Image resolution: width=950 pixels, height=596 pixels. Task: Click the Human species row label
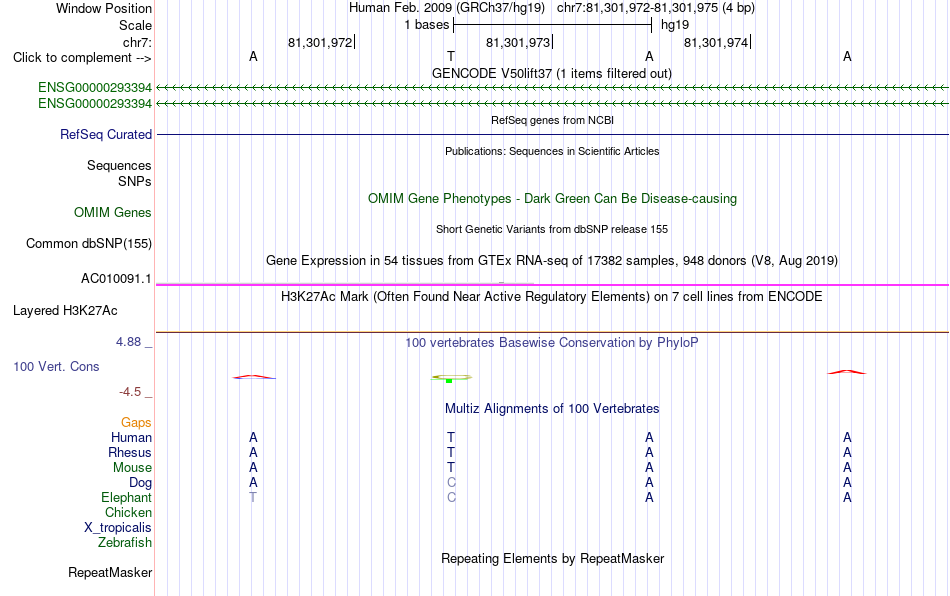click(x=131, y=437)
